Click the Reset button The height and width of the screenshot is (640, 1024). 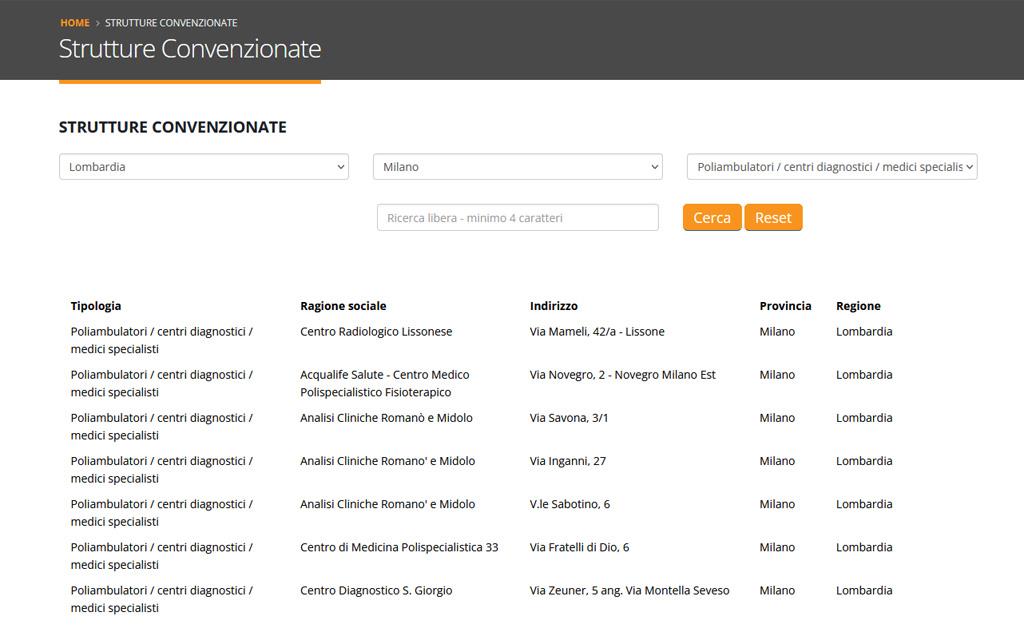(773, 217)
